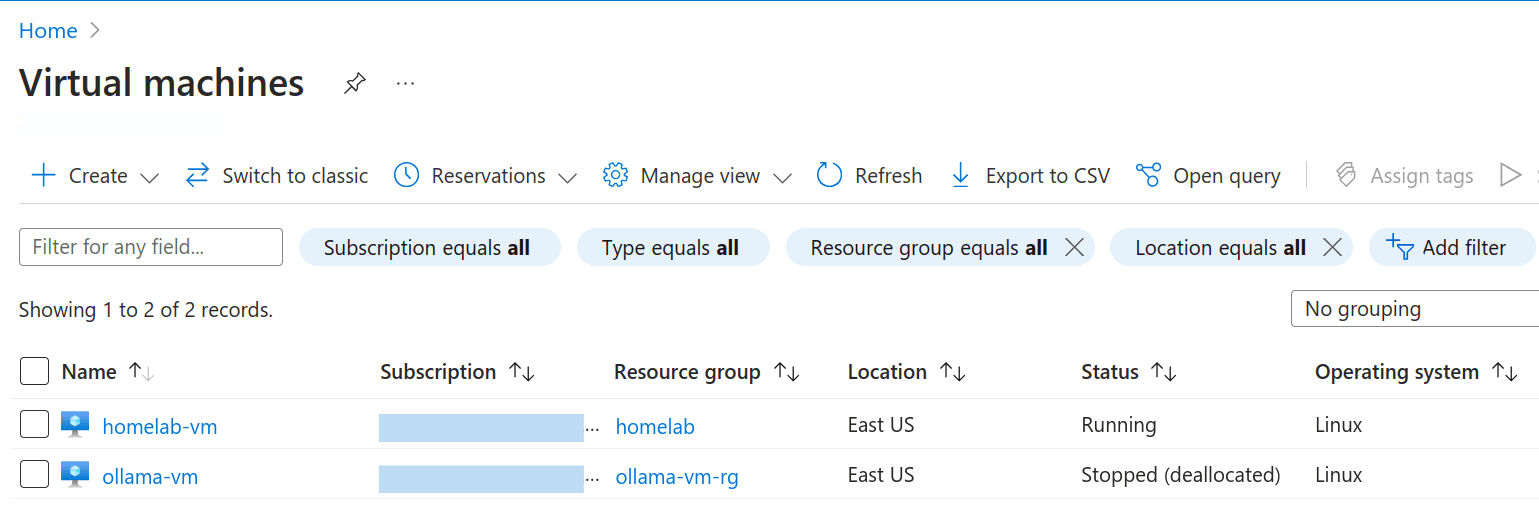1539x517 pixels.
Task: Sort by the Status column
Action: pyautogui.click(x=1129, y=372)
